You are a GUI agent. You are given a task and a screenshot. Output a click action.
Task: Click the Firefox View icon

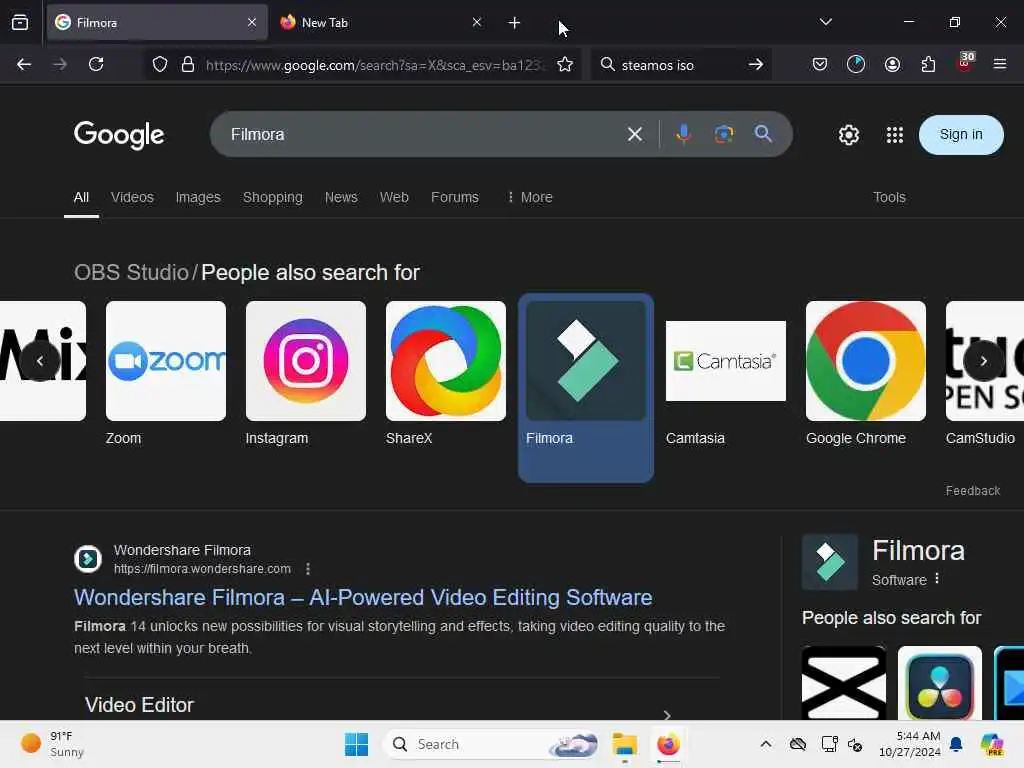pos(20,22)
